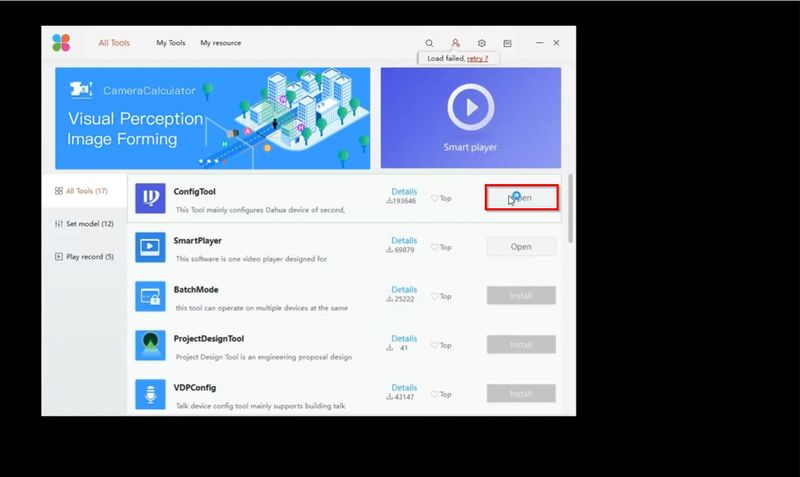Click the VDPConfig title text
Image resolution: width=800 pixels, height=477 pixels.
pyautogui.click(x=195, y=387)
